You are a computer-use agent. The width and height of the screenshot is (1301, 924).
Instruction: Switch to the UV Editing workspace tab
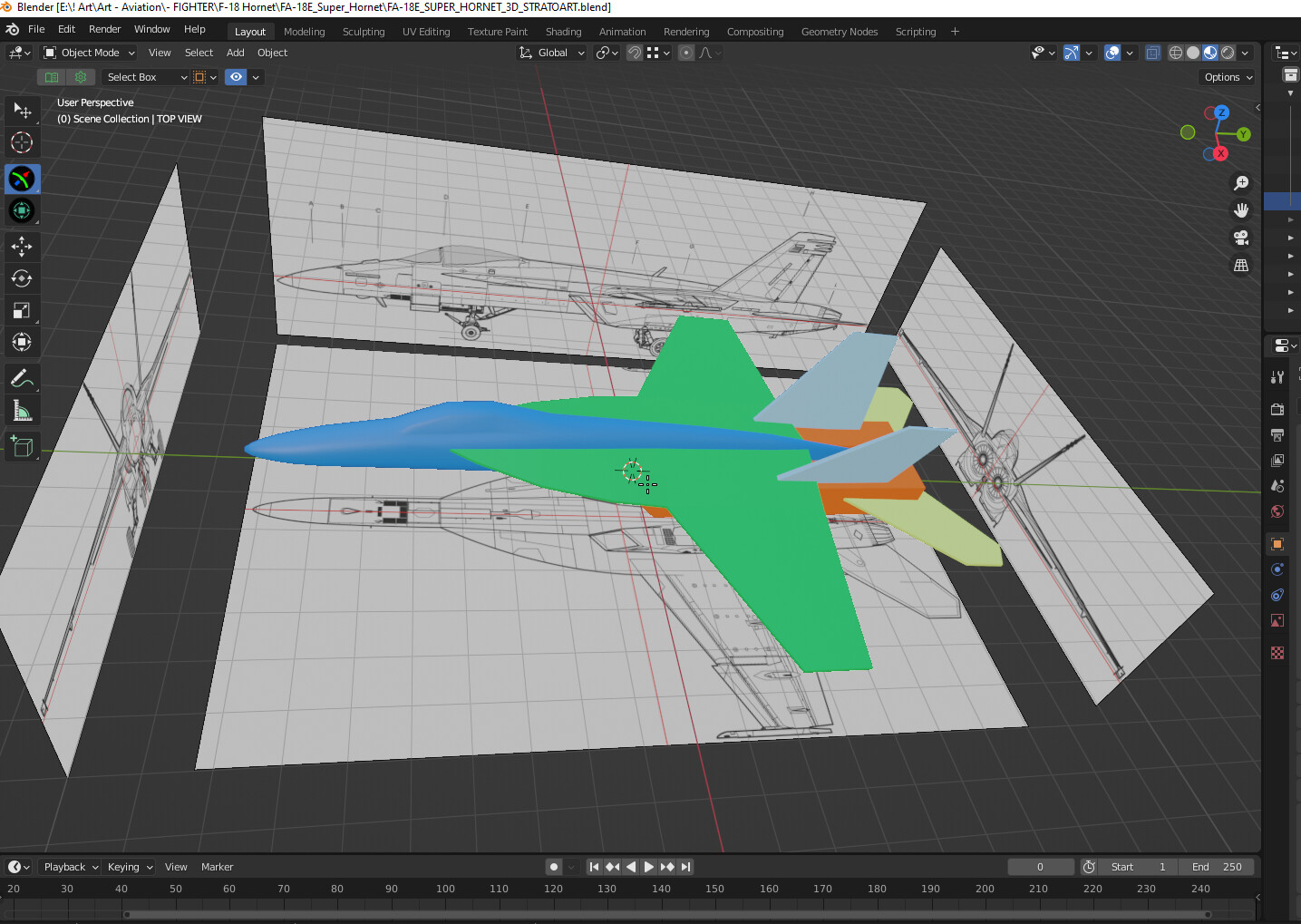coord(426,32)
